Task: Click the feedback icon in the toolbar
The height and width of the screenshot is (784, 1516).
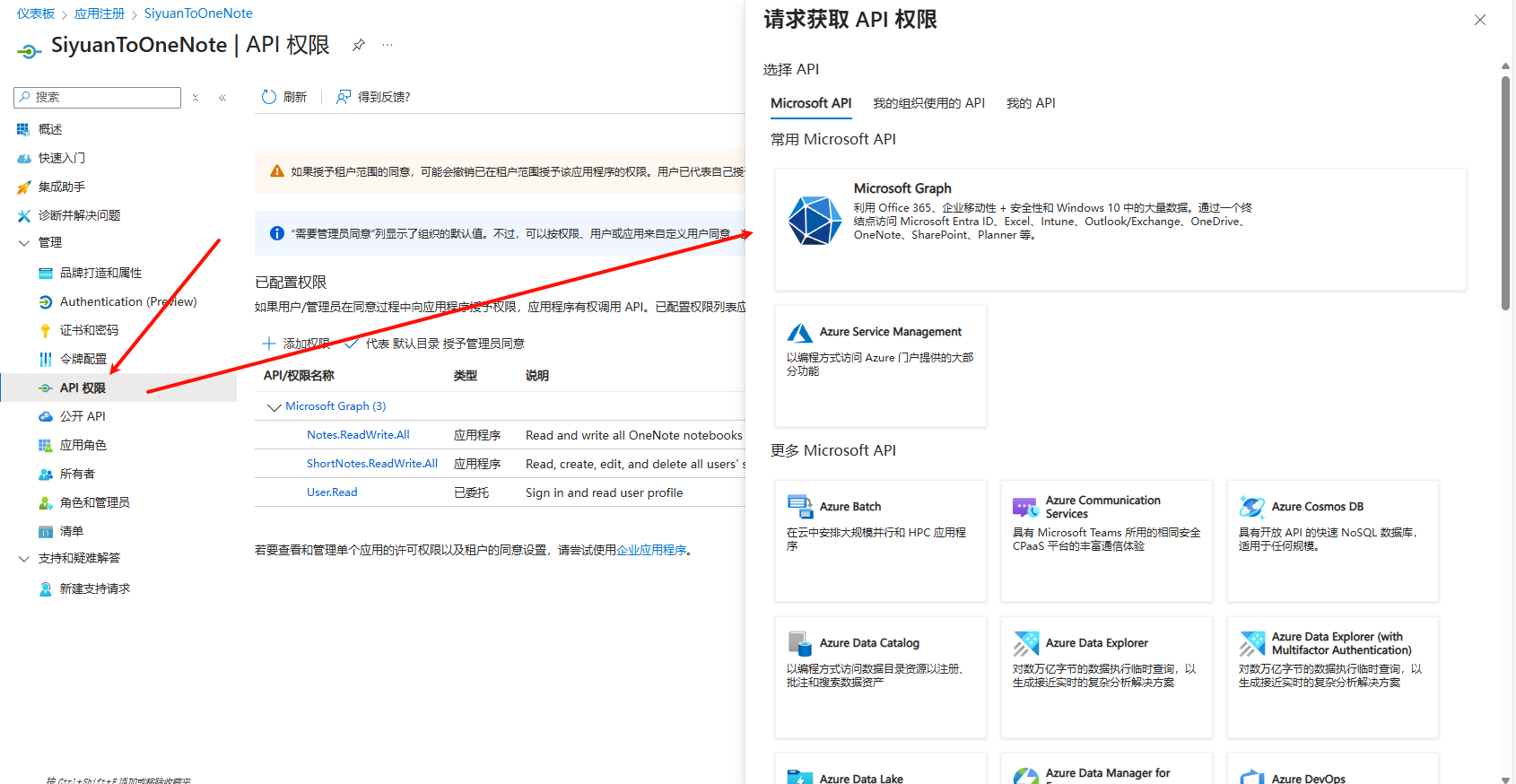Action: tap(344, 97)
